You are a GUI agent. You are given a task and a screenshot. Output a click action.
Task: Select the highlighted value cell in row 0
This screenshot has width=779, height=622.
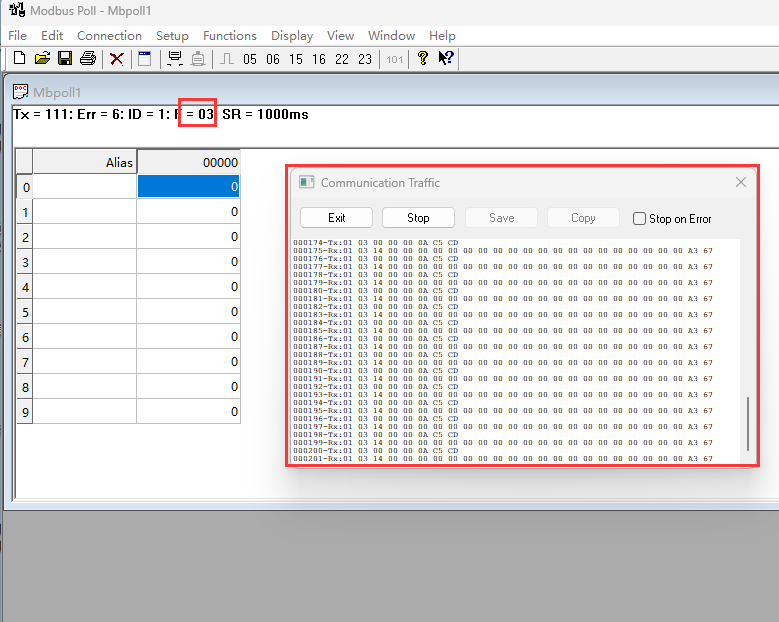[188, 186]
